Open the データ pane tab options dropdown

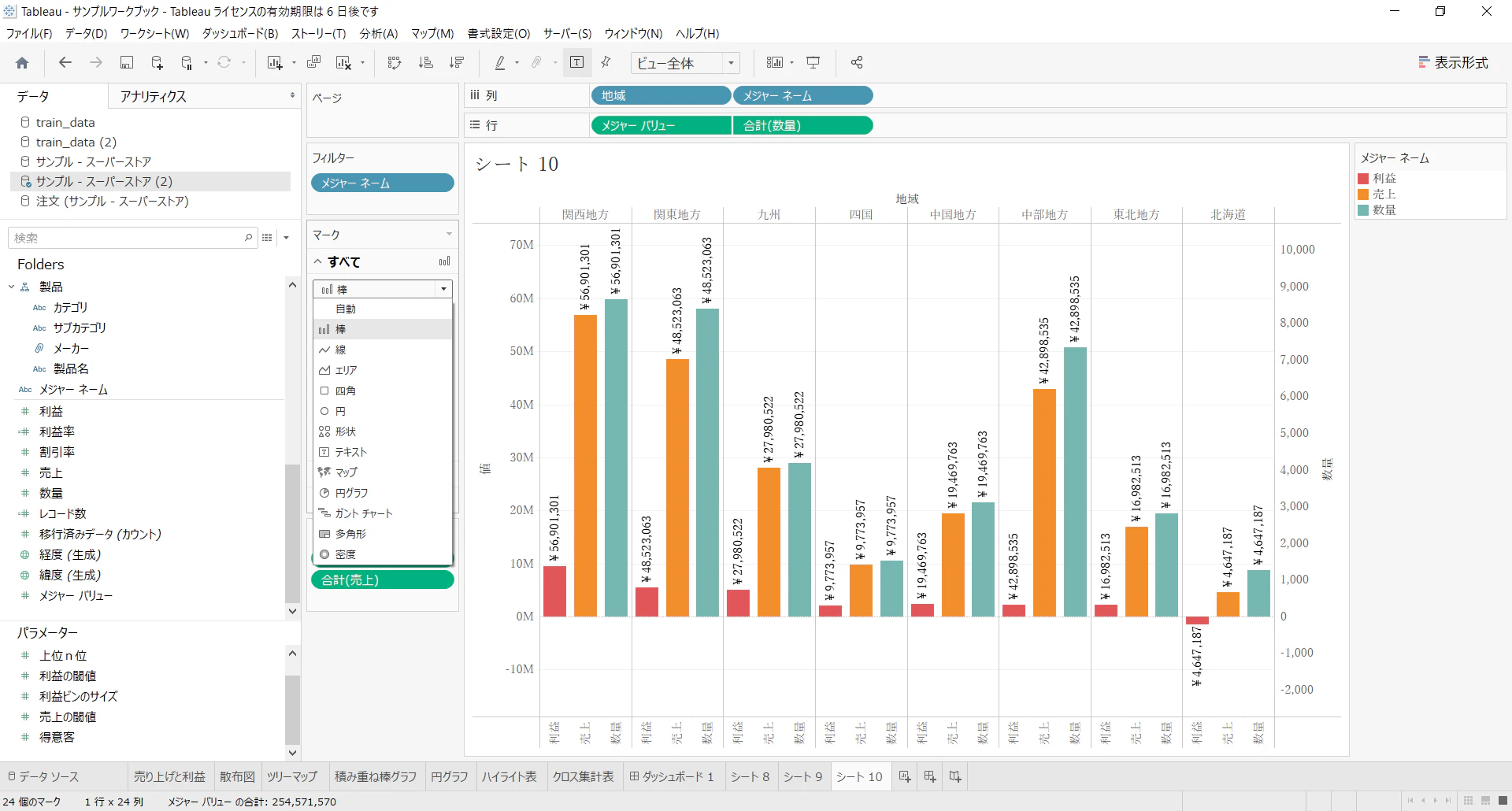click(x=292, y=95)
